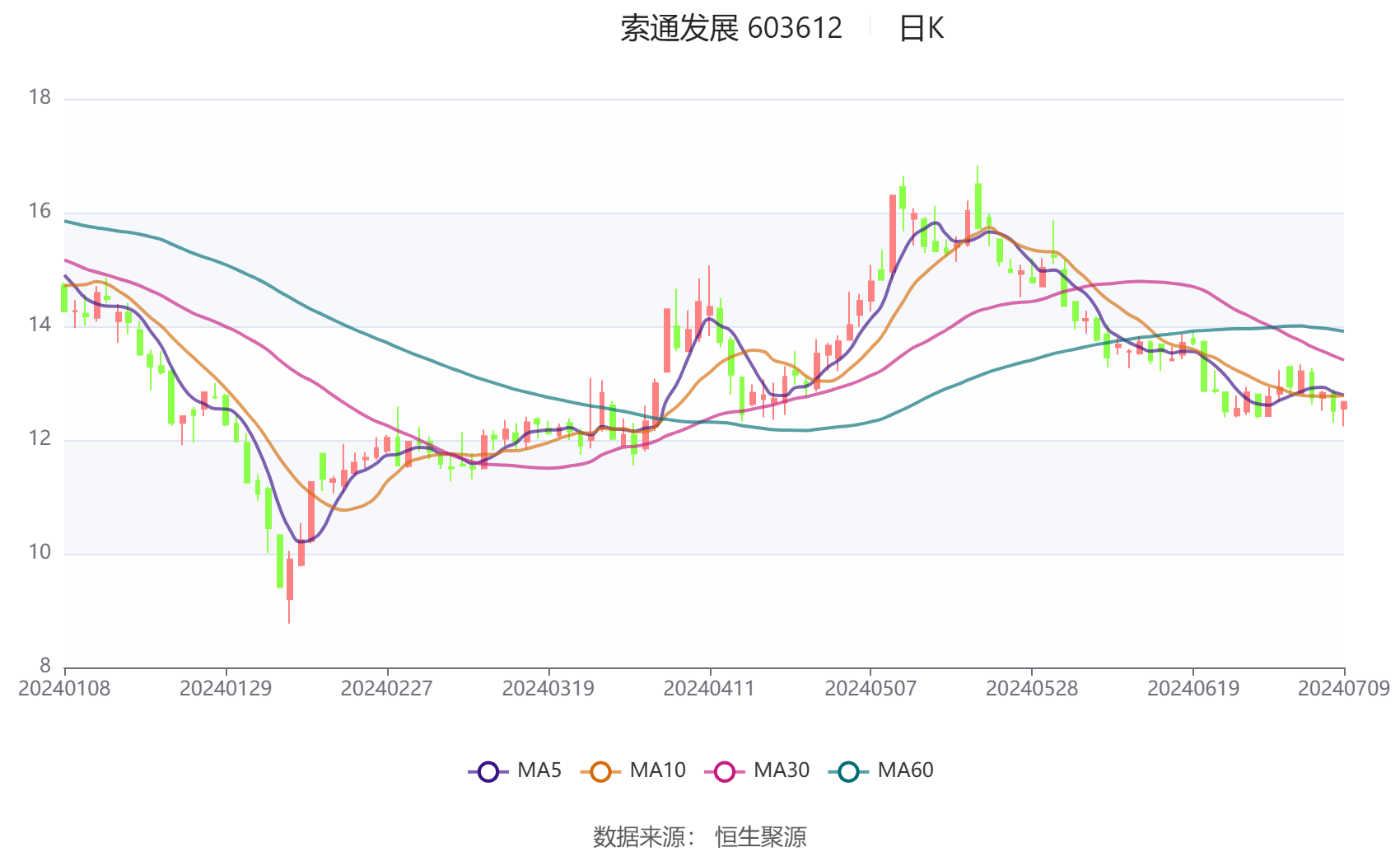This screenshot has height=852, width=1400.
Task: Toggle the MA5 legend series
Action: (515, 771)
